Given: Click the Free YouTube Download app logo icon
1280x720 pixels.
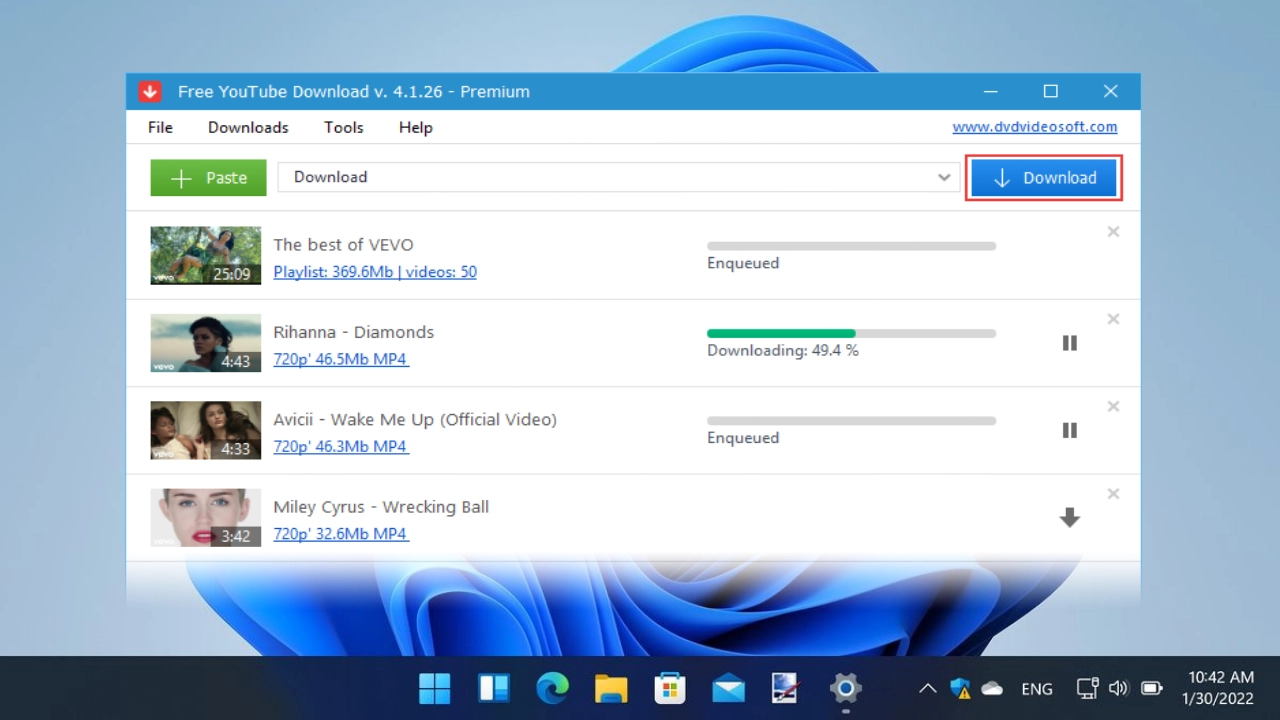Looking at the screenshot, I should pyautogui.click(x=150, y=92).
